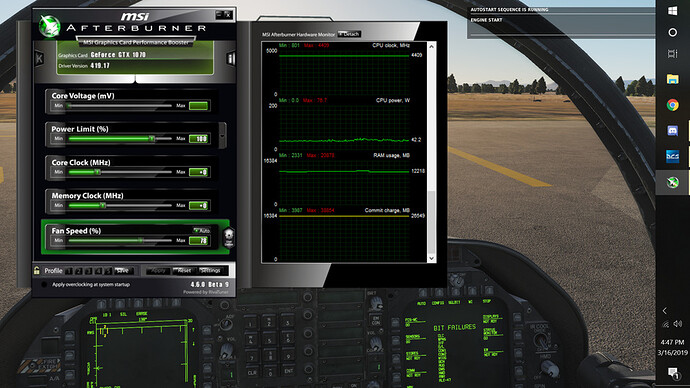Viewport: 690px width, 388px height.
Task: Enable apply overclocking at system startup
Action: pos(44,285)
